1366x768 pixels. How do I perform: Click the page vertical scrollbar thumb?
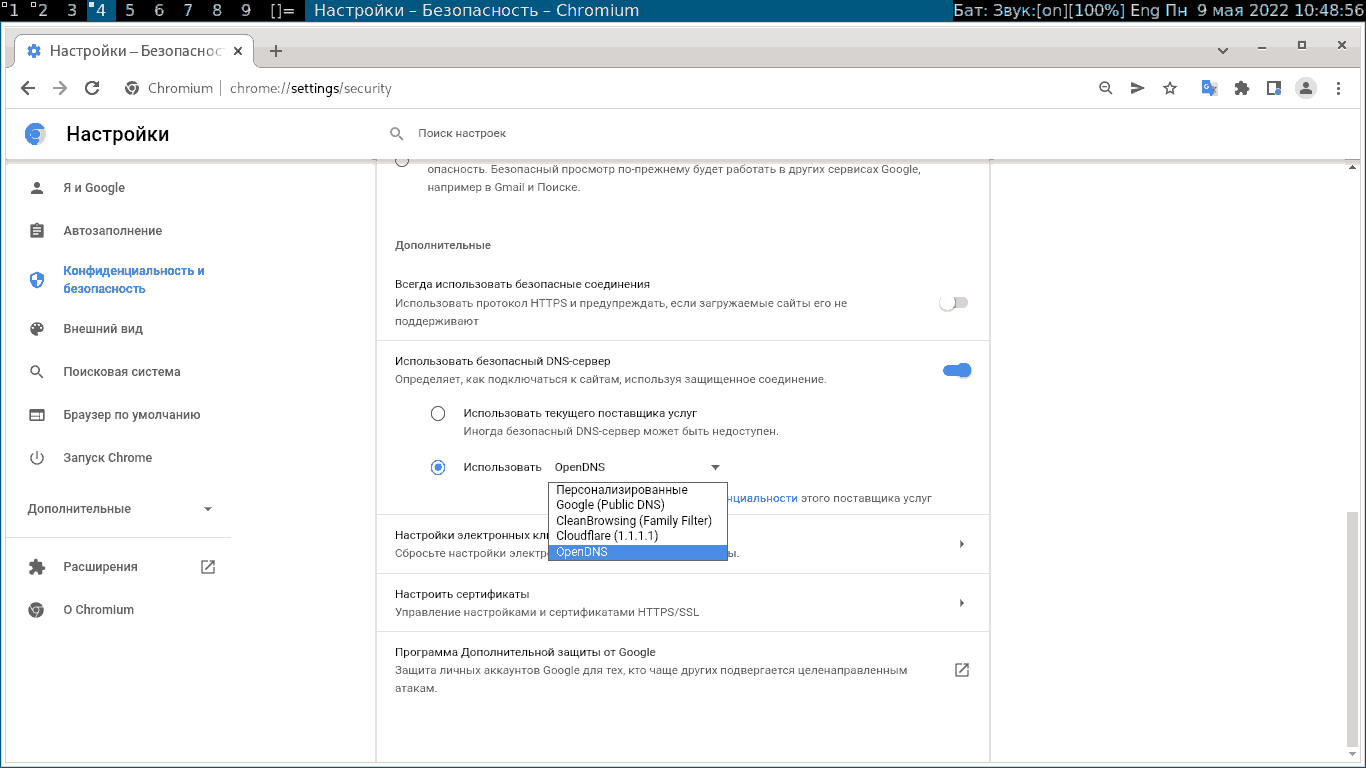(1353, 630)
